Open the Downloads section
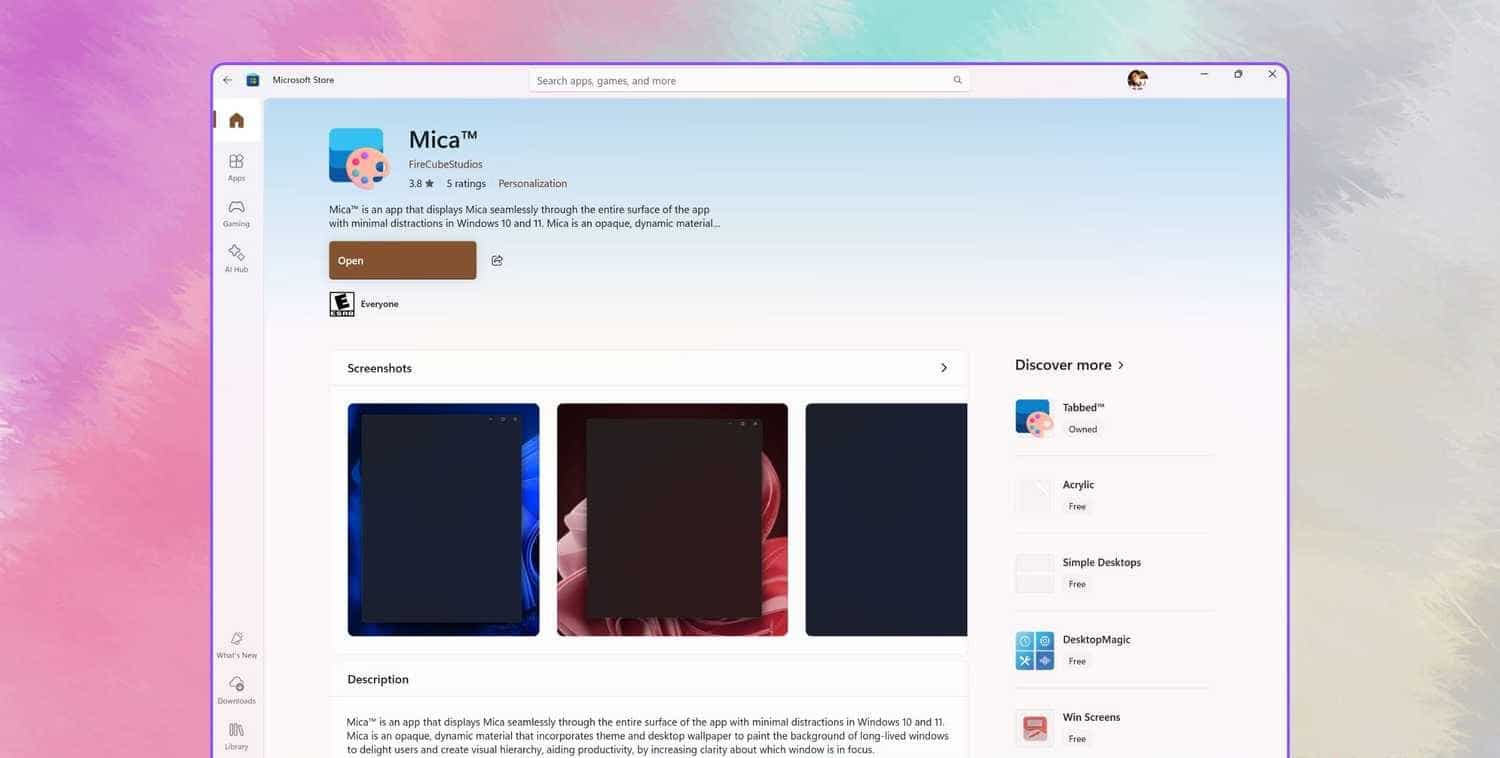This screenshot has height=758, width=1500. coord(236,689)
